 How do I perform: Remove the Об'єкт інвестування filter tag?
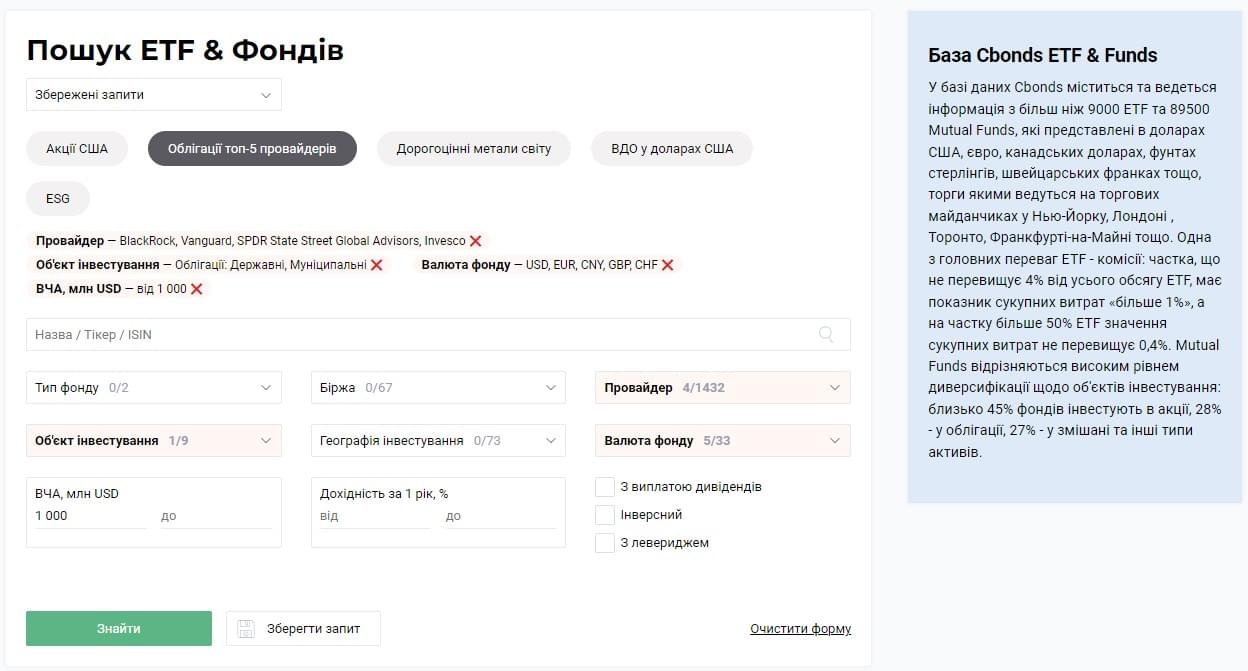(377, 265)
